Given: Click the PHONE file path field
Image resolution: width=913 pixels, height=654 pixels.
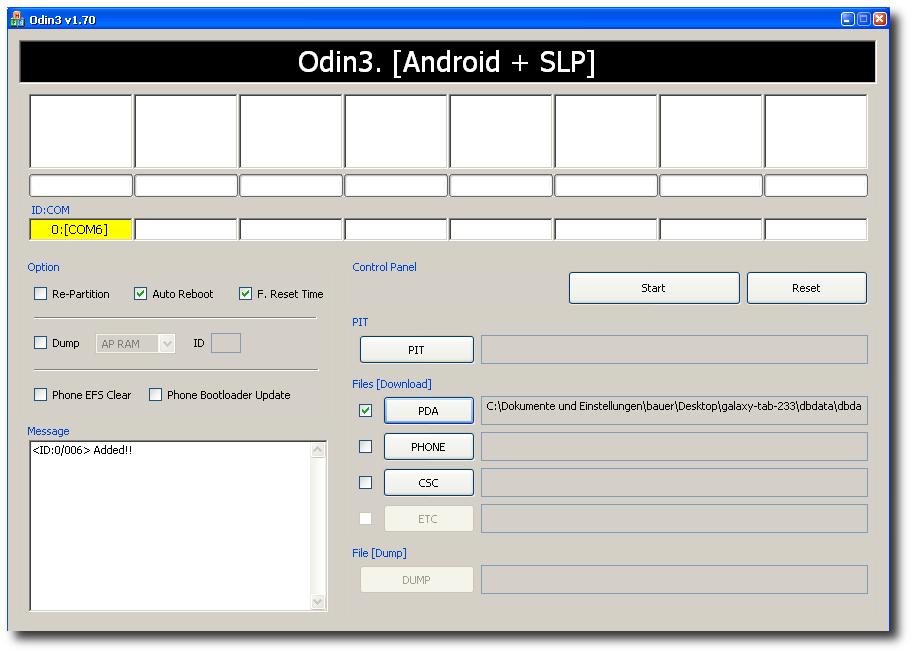Looking at the screenshot, I should [674, 447].
